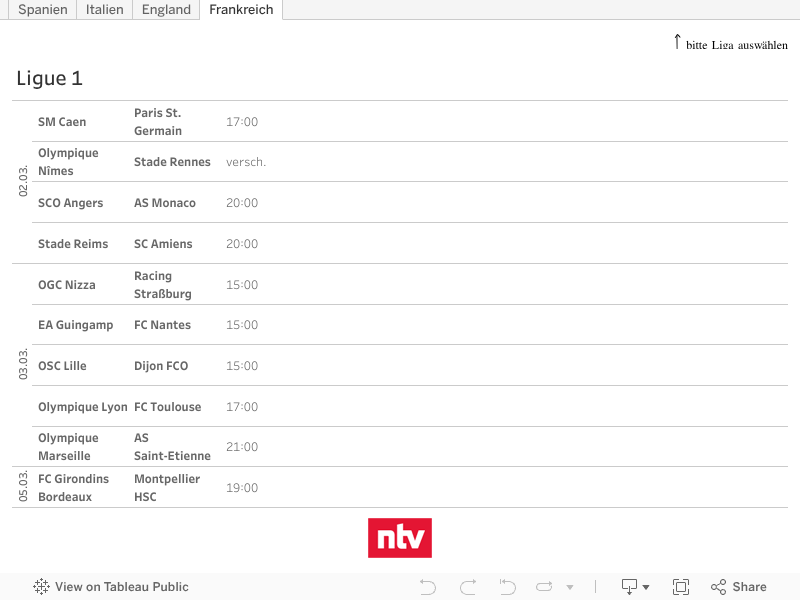Click the 'bitte Liga auswählen' hint text
Viewport: 800px width, 600px height.
(737, 45)
